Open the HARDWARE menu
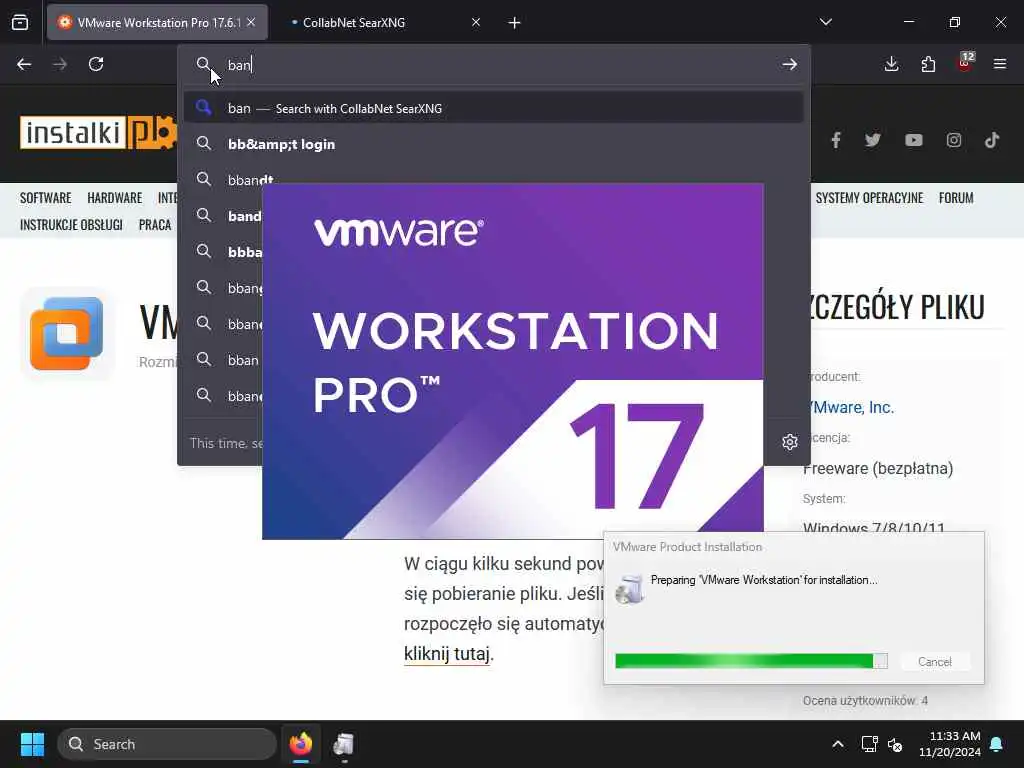The height and width of the screenshot is (768, 1024). (x=114, y=198)
